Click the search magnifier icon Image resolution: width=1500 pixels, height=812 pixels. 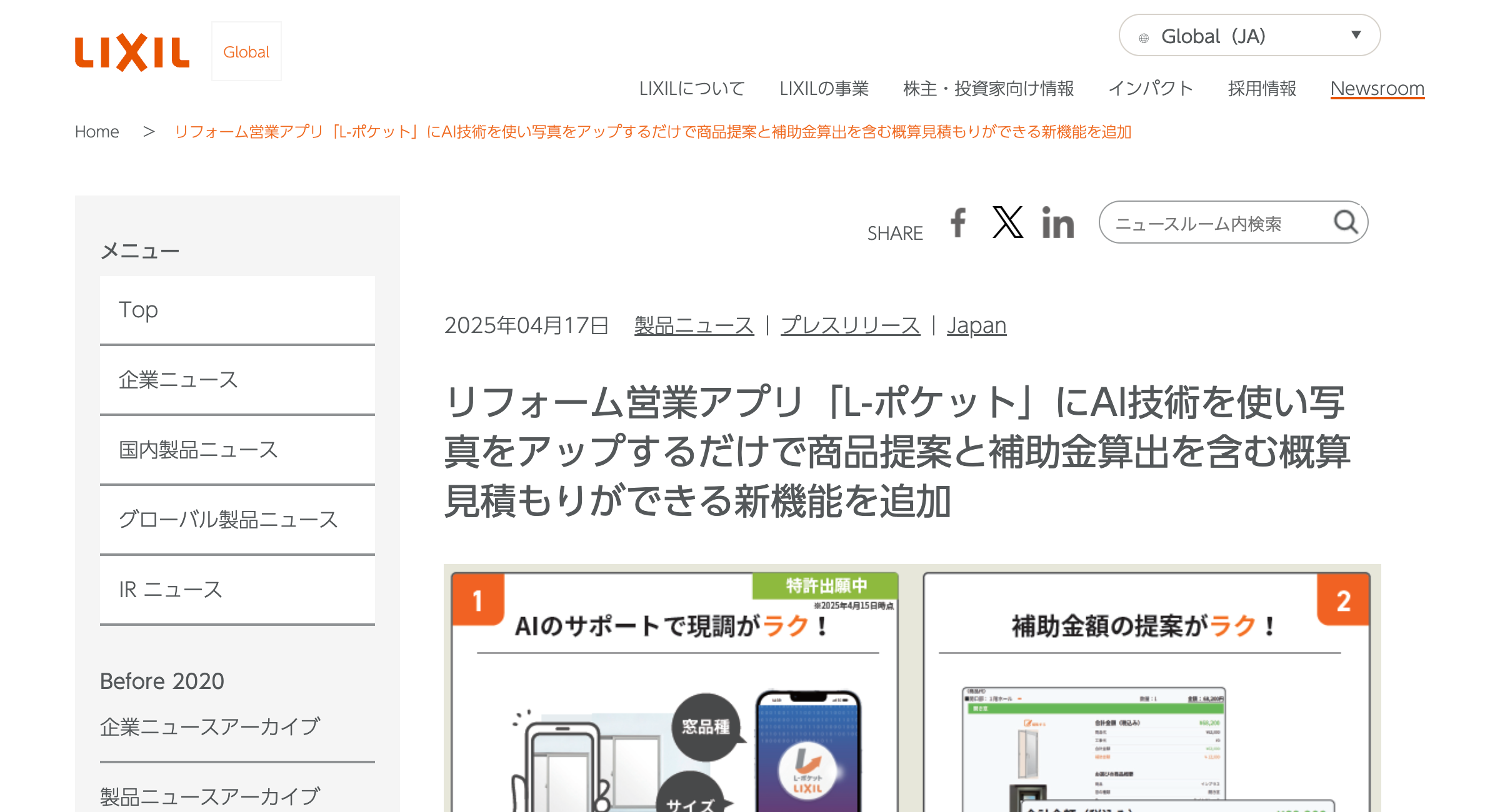coord(1346,222)
